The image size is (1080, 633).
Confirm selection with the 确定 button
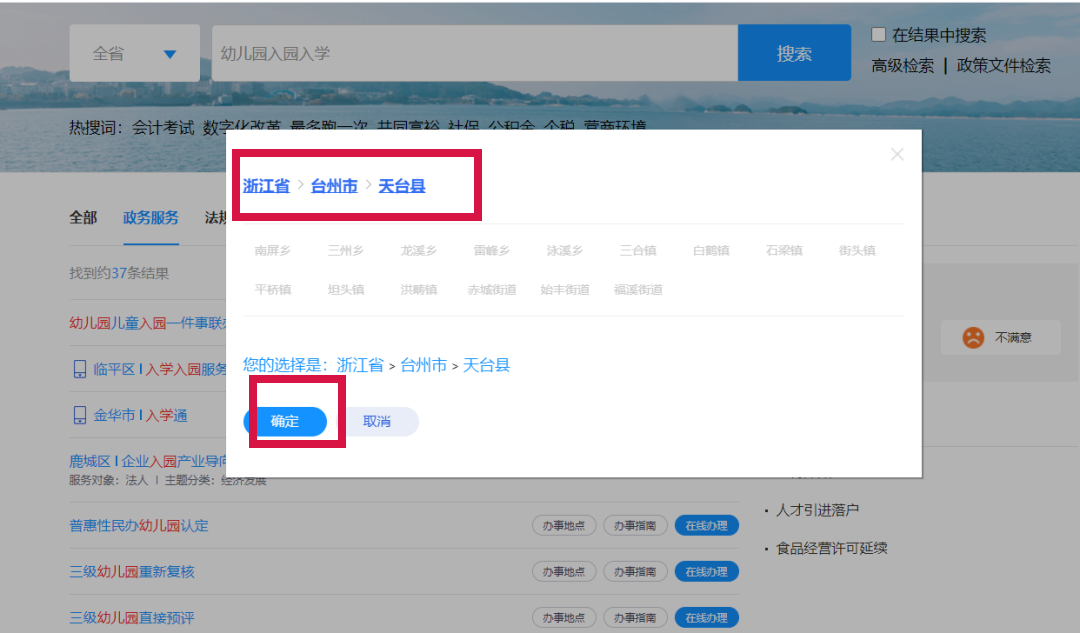285,422
